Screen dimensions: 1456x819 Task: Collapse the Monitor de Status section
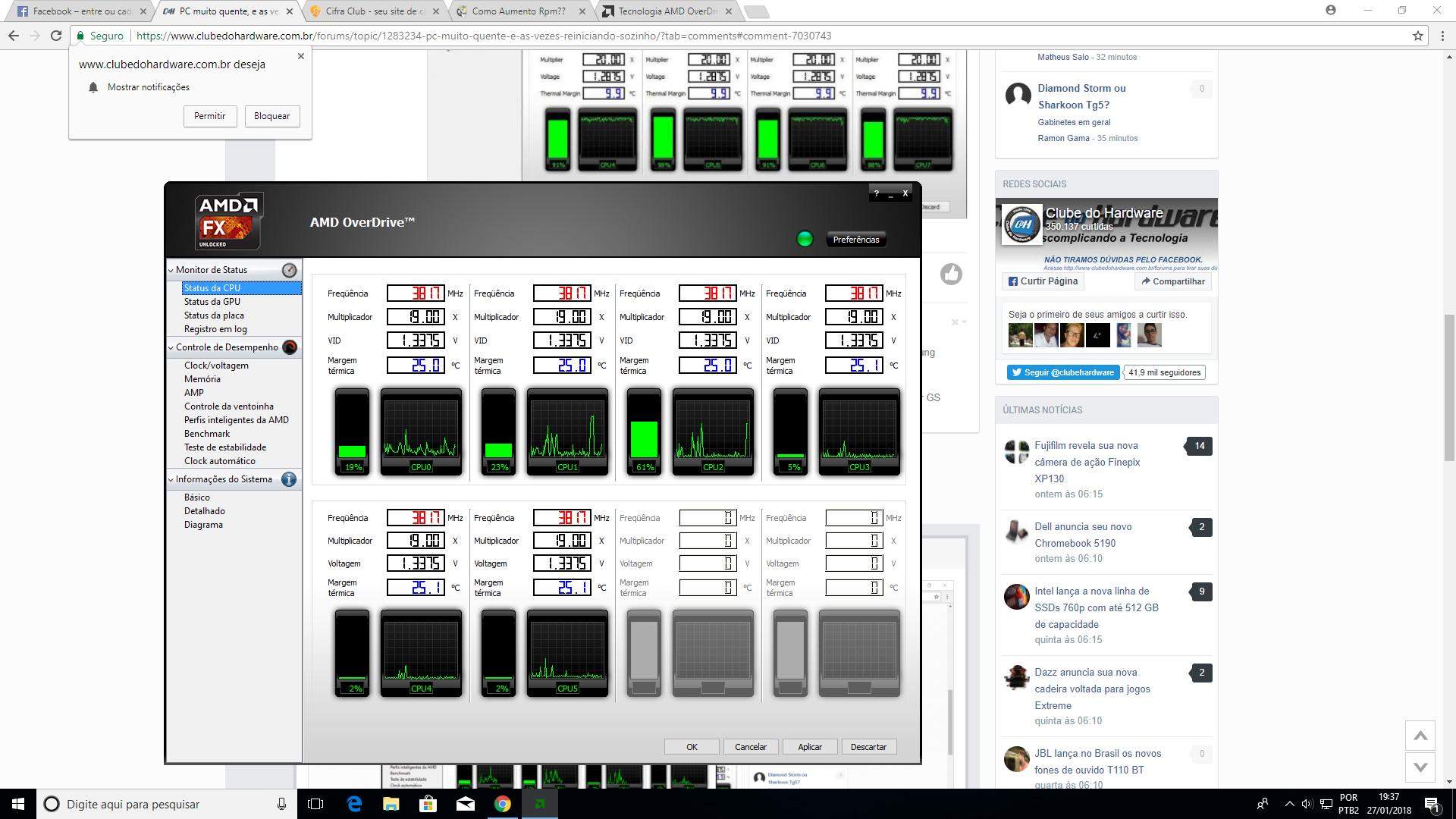point(171,271)
